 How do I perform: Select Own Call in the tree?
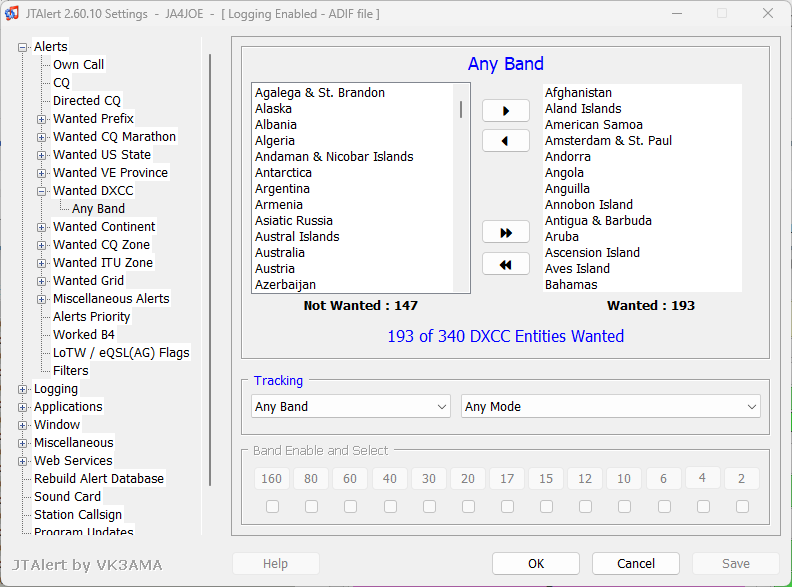[78, 65]
